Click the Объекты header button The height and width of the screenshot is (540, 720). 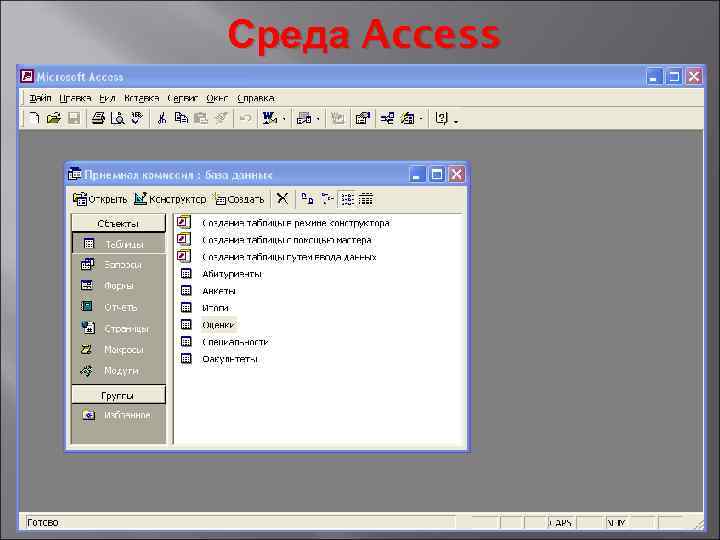pos(118,223)
